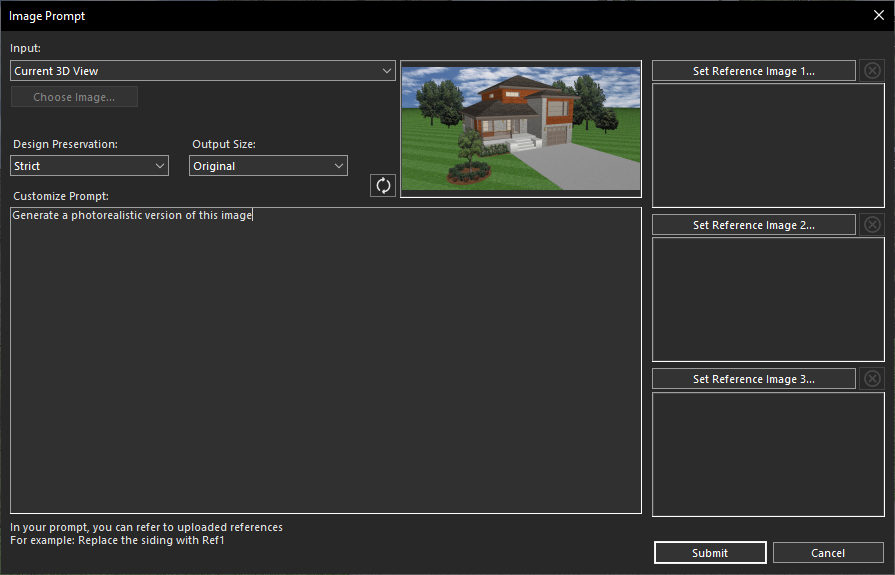Click Set Reference Image 1... button
895x575 pixels.
[x=753, y=71]
